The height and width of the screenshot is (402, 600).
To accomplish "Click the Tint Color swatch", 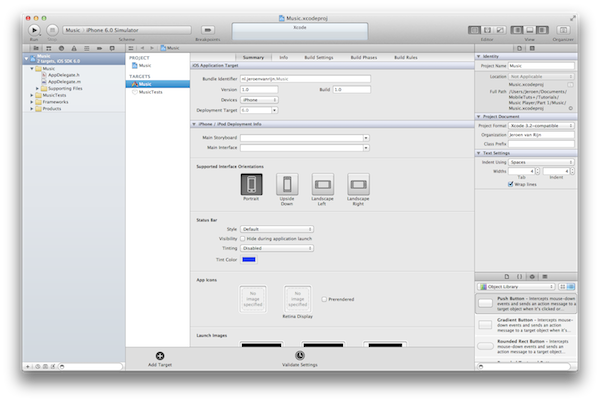I will pos(249,260).
